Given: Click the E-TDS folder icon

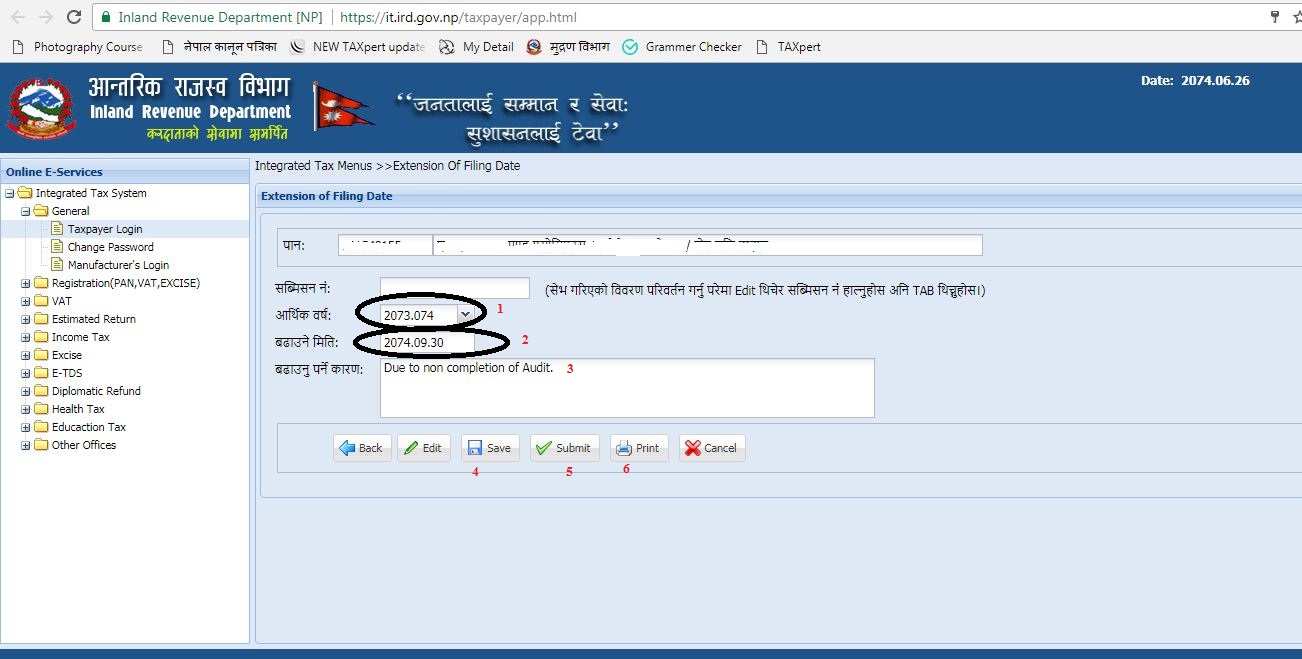Looking at the screenshot, I should point(41,373).
